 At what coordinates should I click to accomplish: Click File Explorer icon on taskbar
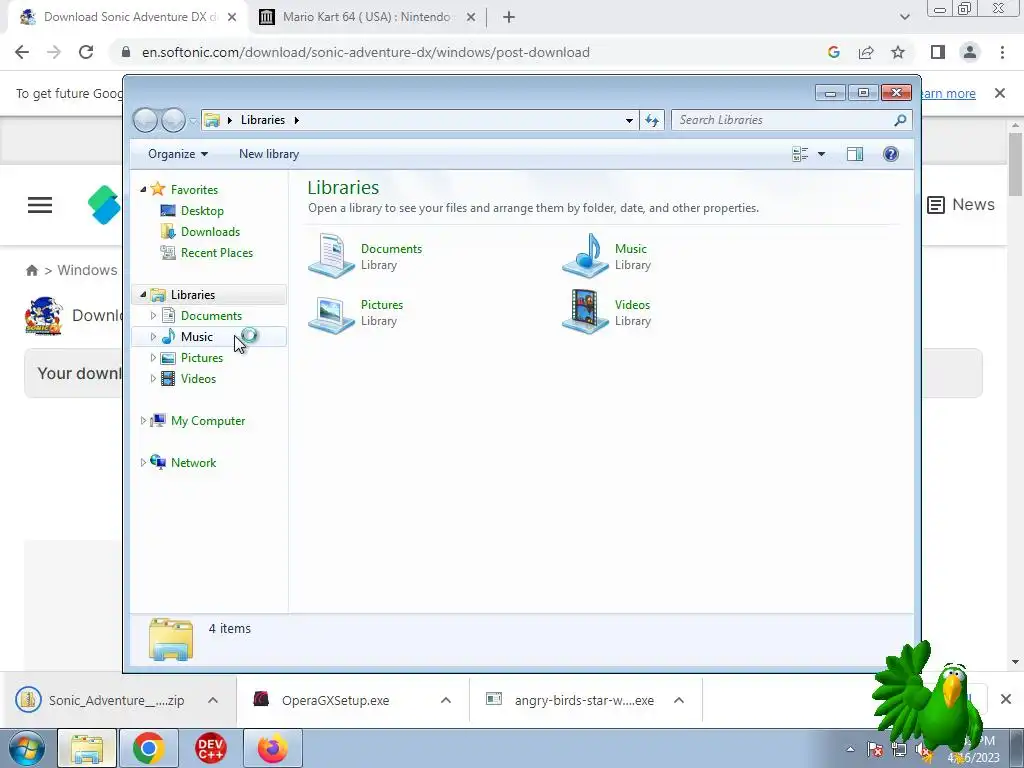pyautogui.click(x=87, y=748)
